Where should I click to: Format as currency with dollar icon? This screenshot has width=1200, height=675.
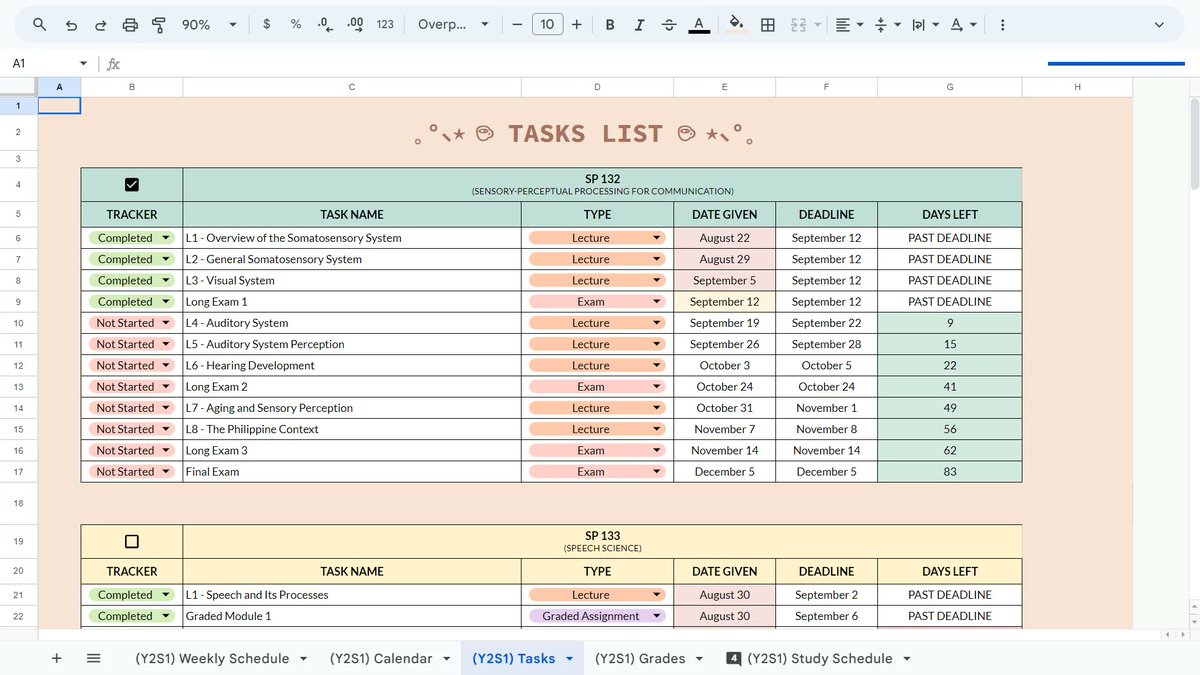tap(266, 25)
